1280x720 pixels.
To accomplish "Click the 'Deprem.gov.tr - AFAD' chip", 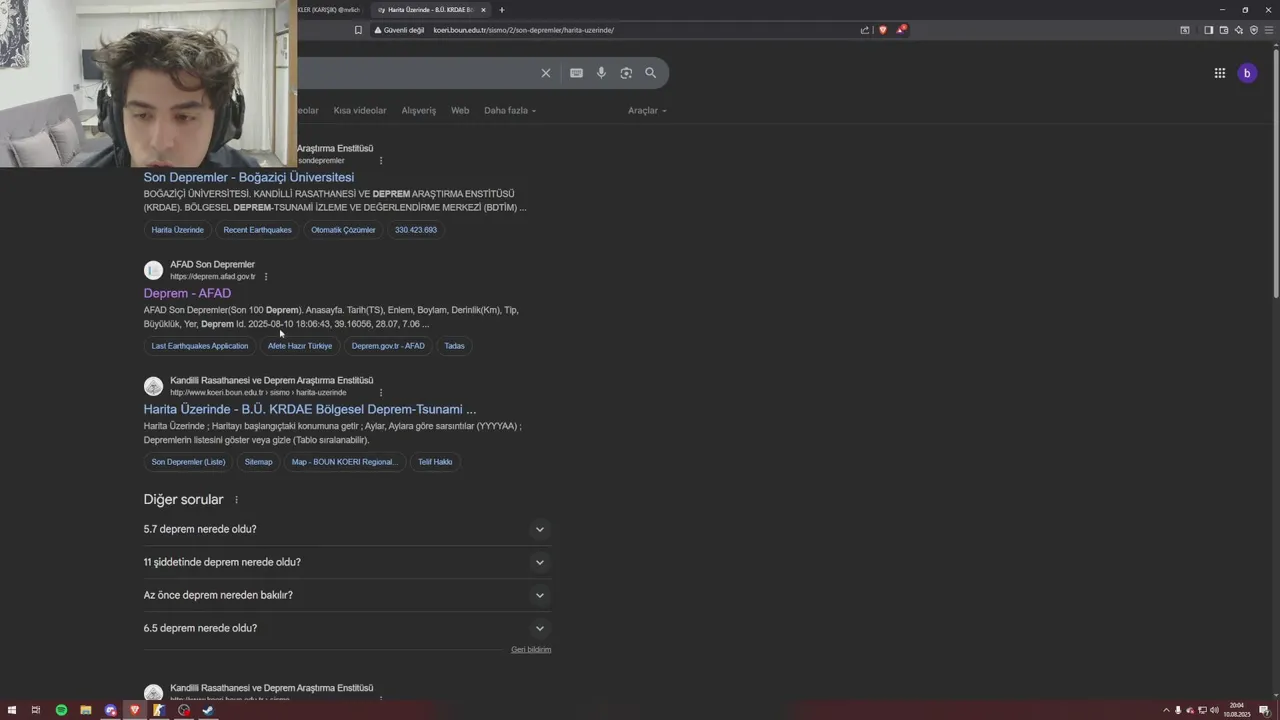I will pyautogui.click(x=388, y=346).
